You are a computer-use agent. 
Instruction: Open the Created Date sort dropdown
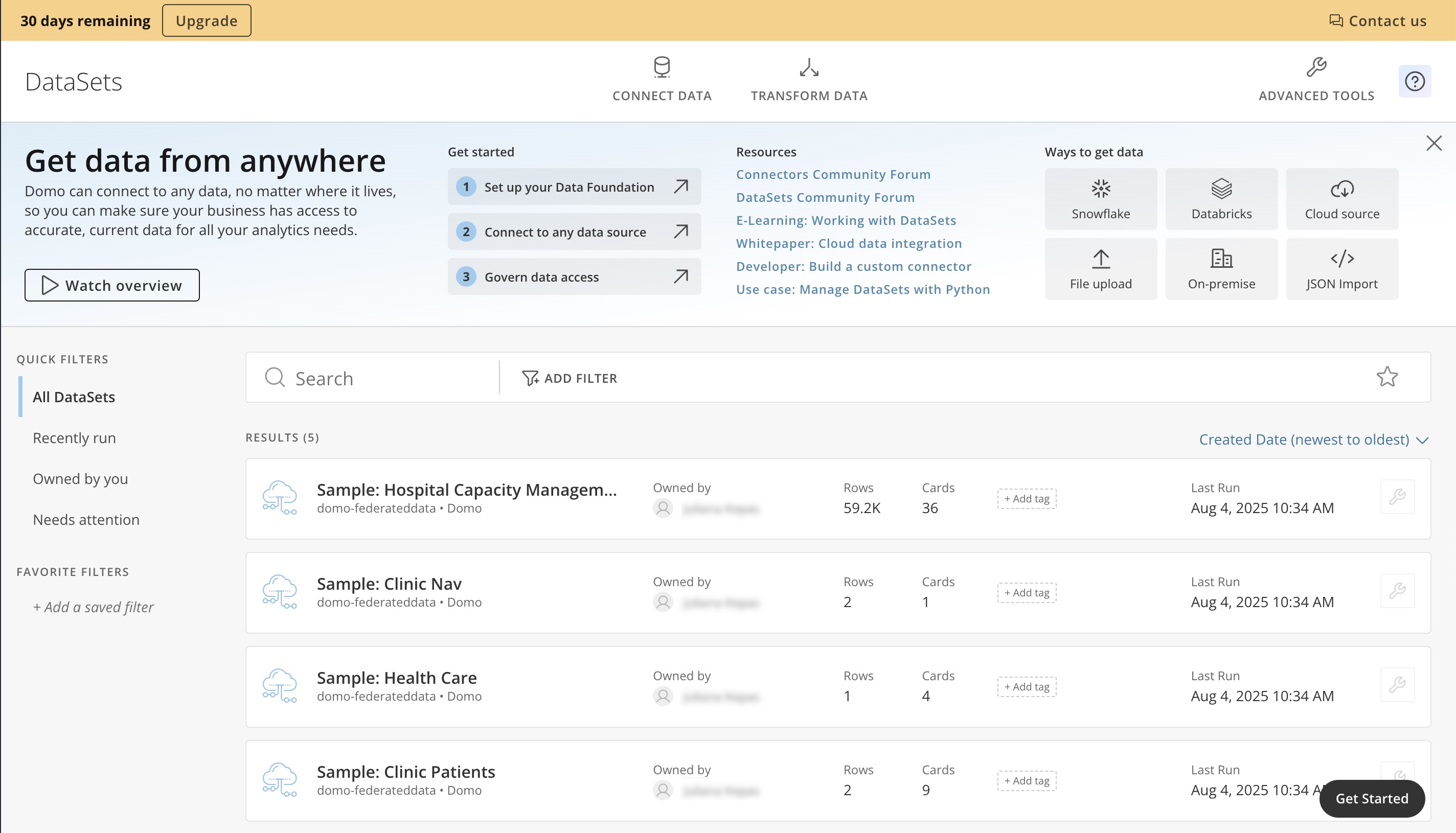pos(1314,439)
